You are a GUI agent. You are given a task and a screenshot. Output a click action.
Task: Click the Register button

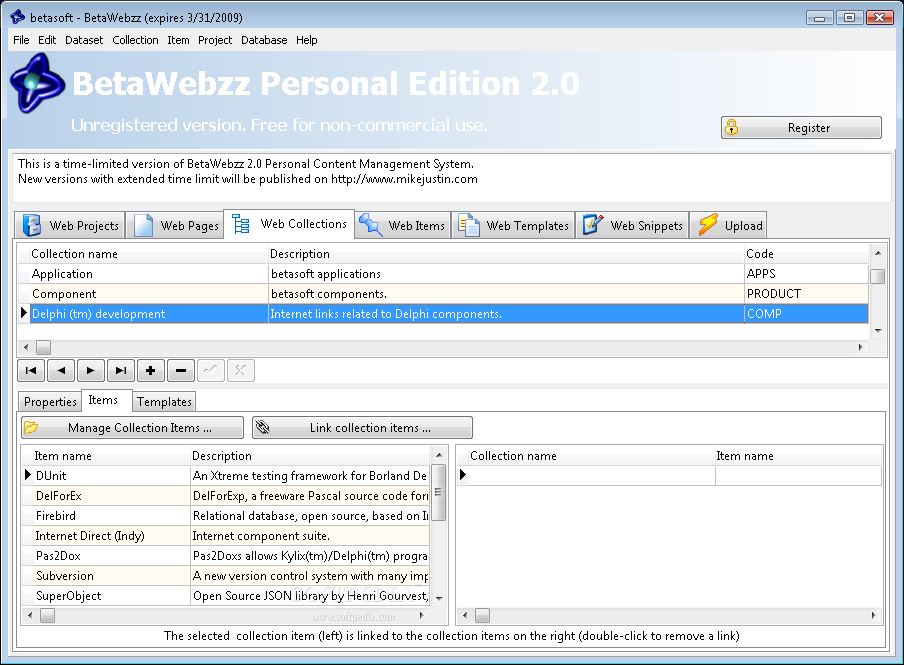pos(801,127)
